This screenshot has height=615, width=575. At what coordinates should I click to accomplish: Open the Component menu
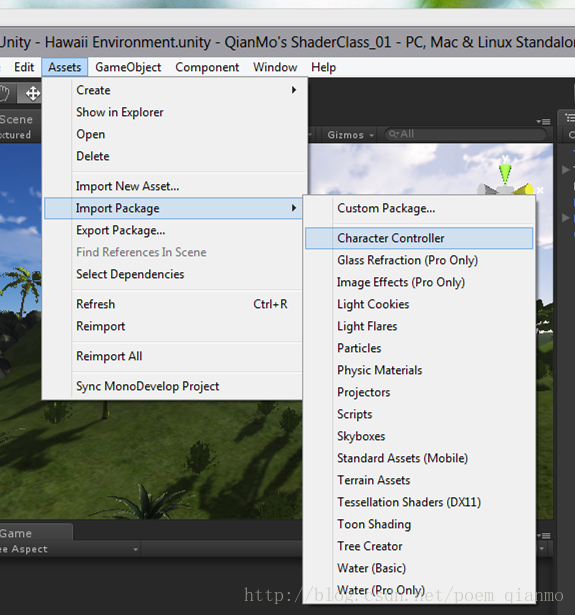207,67
